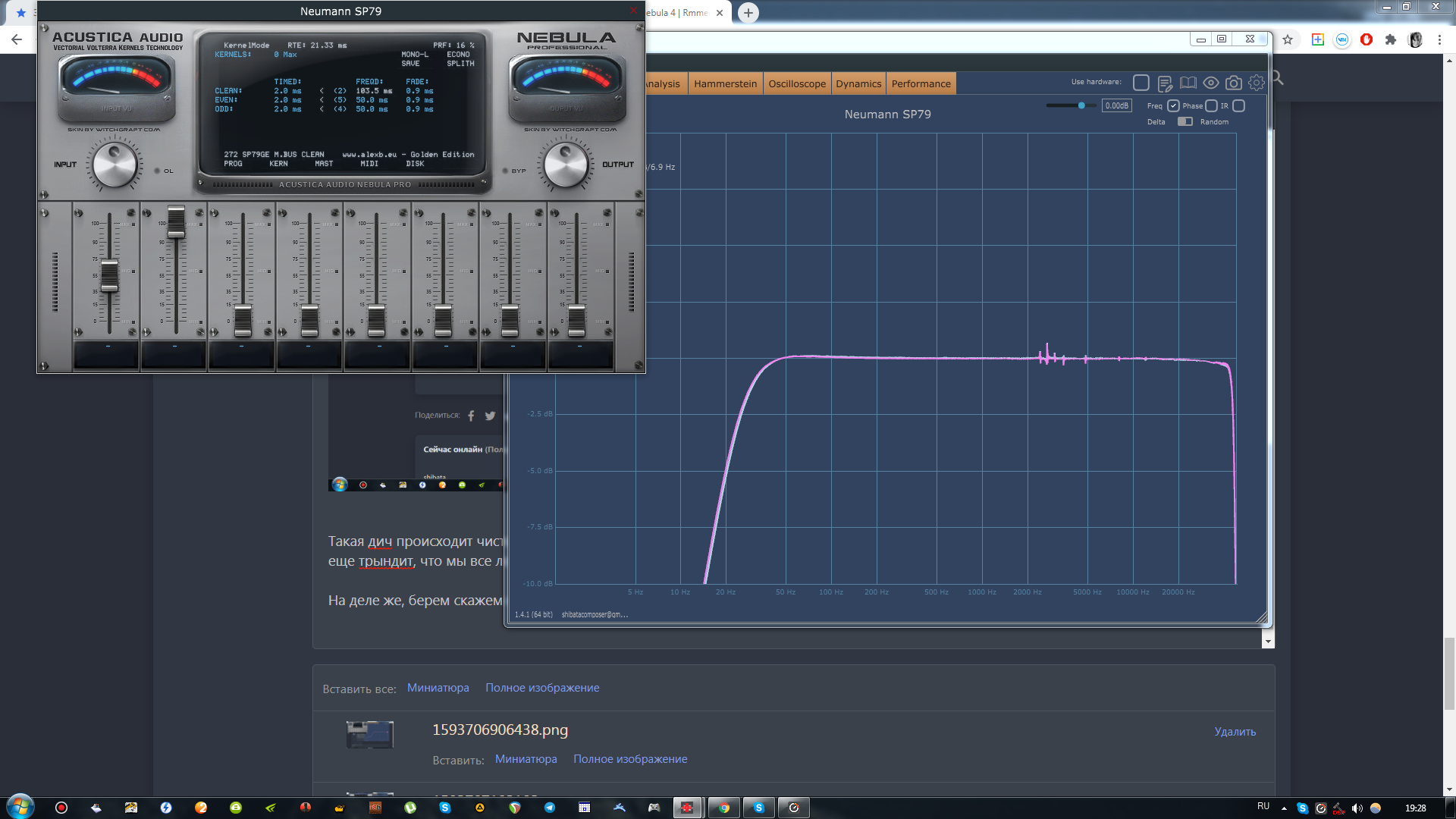Open DISK page on Nebula display
1456x819 pixels.
click(x=415, y=164)
